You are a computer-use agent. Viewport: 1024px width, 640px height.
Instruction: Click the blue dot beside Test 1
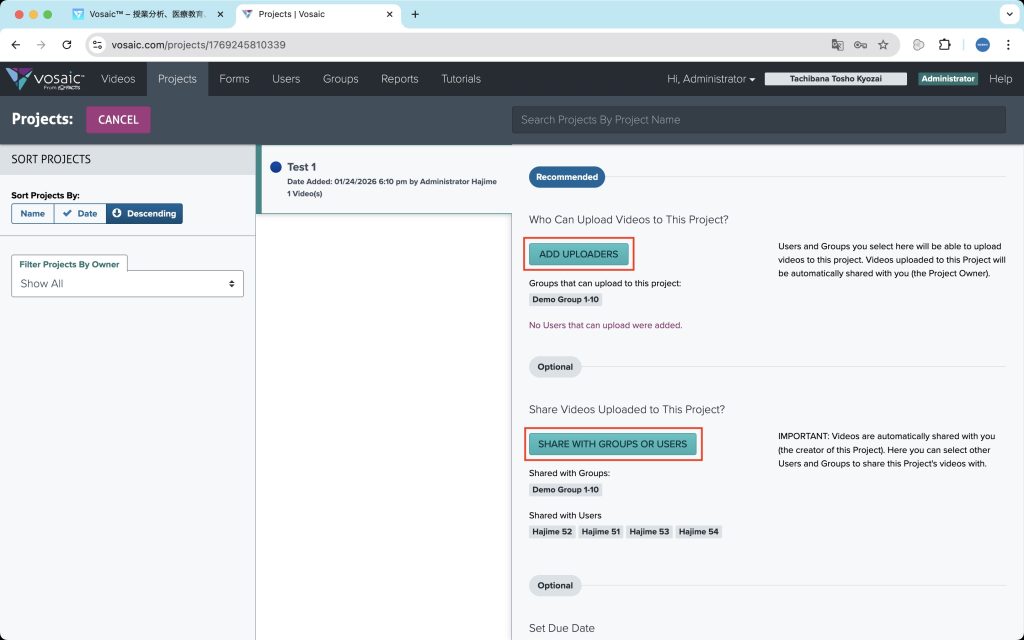[276, 167]
